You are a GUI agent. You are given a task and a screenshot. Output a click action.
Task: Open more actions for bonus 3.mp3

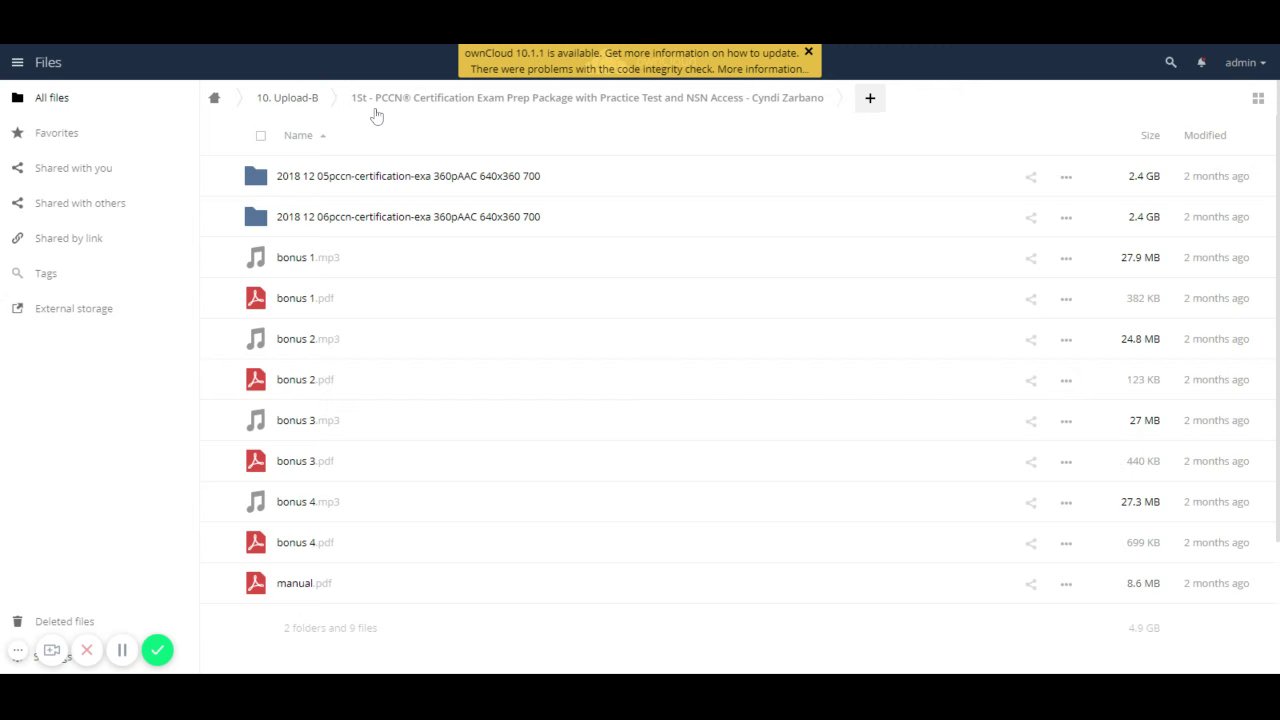click(x=1066, y=421)
